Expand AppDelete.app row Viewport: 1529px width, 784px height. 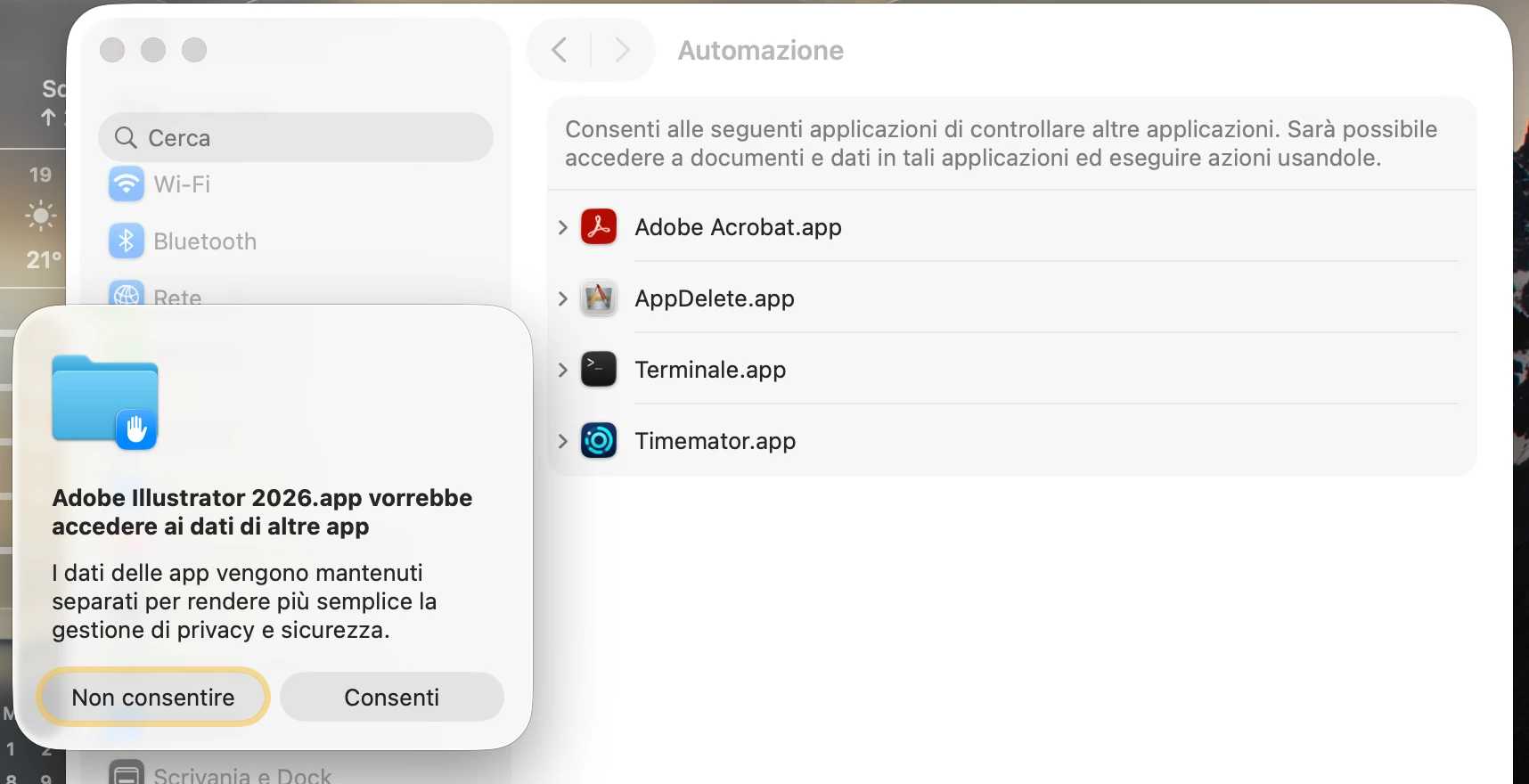tap(562, 298)
